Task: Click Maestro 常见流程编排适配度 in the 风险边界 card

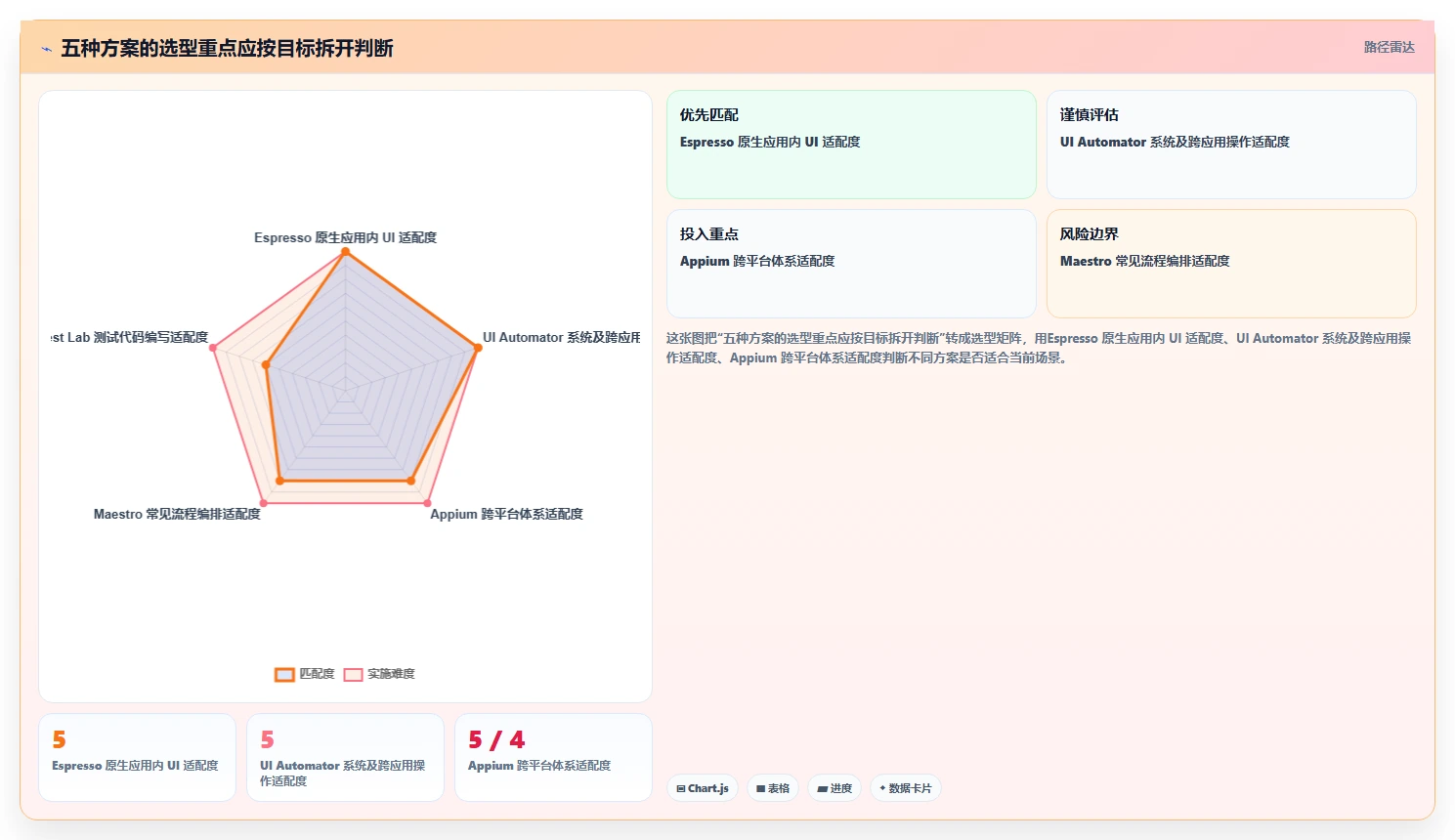Action: pyautogui.click(x=1144, y=261)
